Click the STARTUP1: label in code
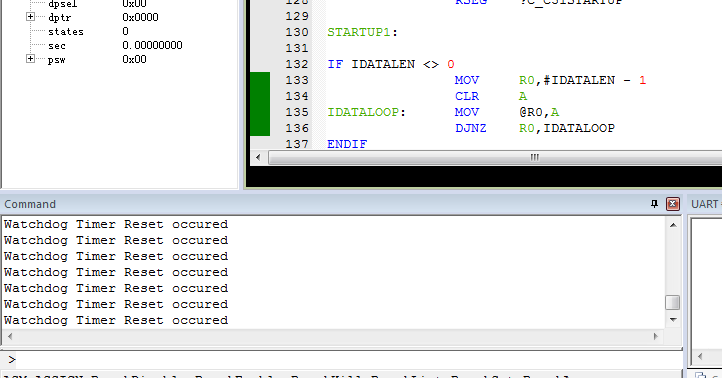 click(362, 32)
